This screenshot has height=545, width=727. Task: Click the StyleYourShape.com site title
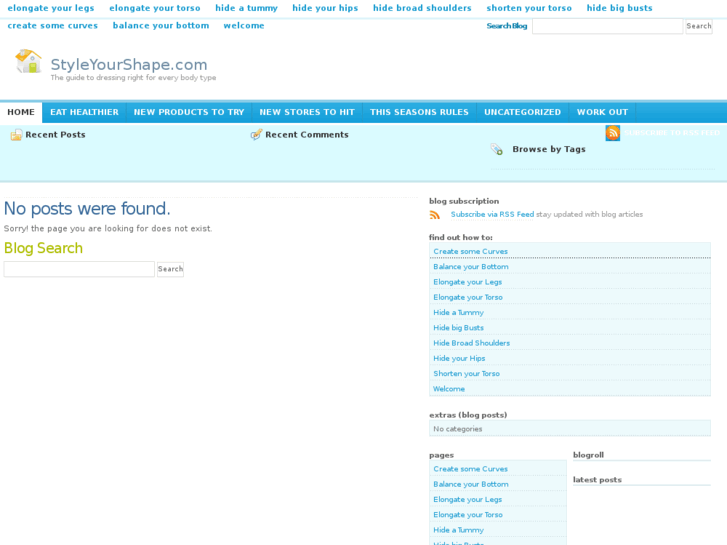(x=129, y=64)
